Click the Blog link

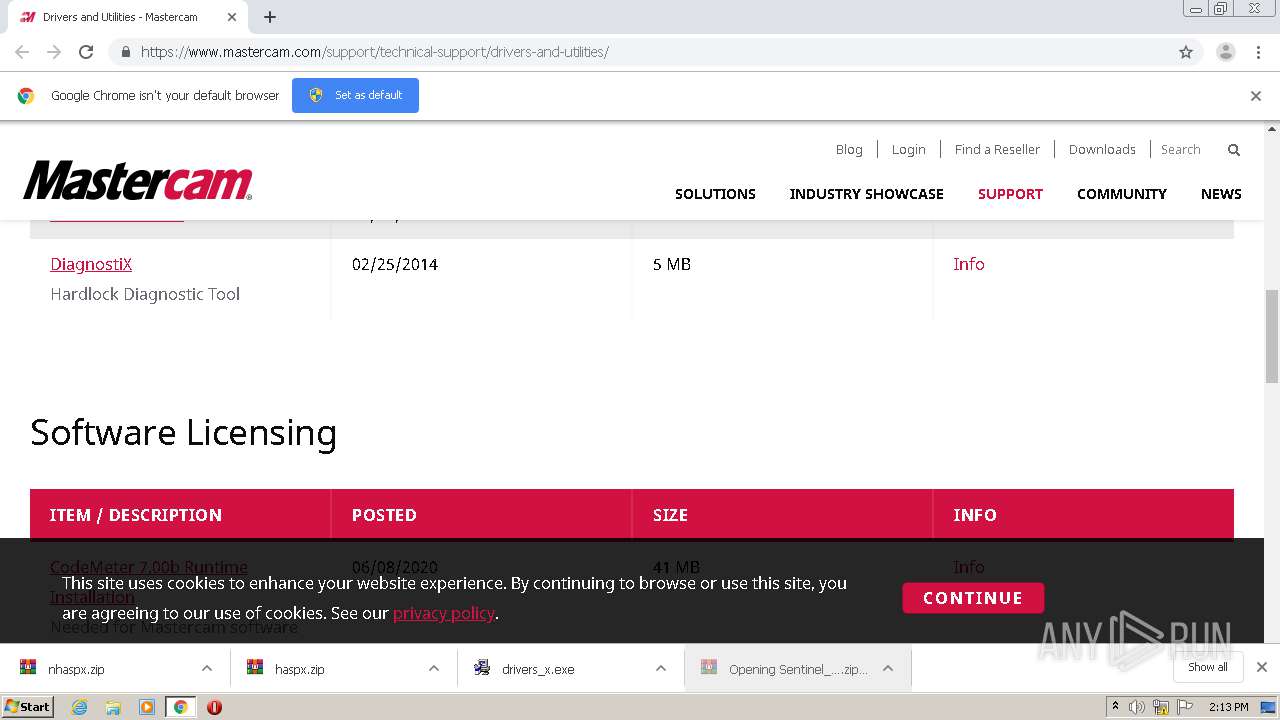(849, 149)
